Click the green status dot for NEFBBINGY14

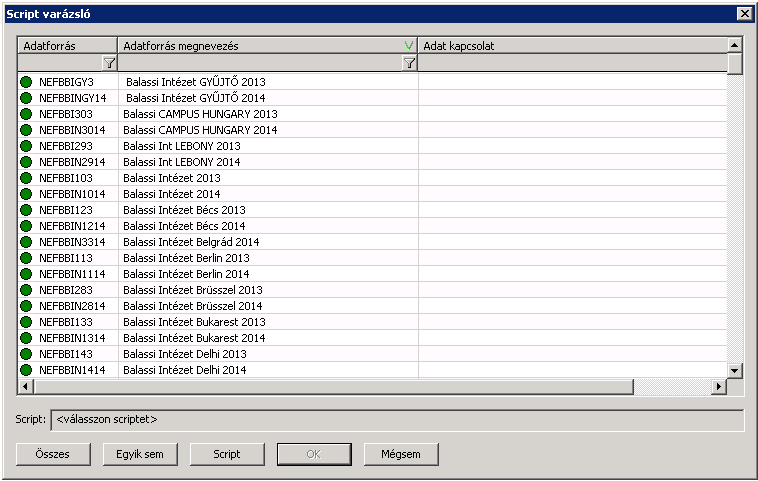pyautogui.click(x=26, y=98)
